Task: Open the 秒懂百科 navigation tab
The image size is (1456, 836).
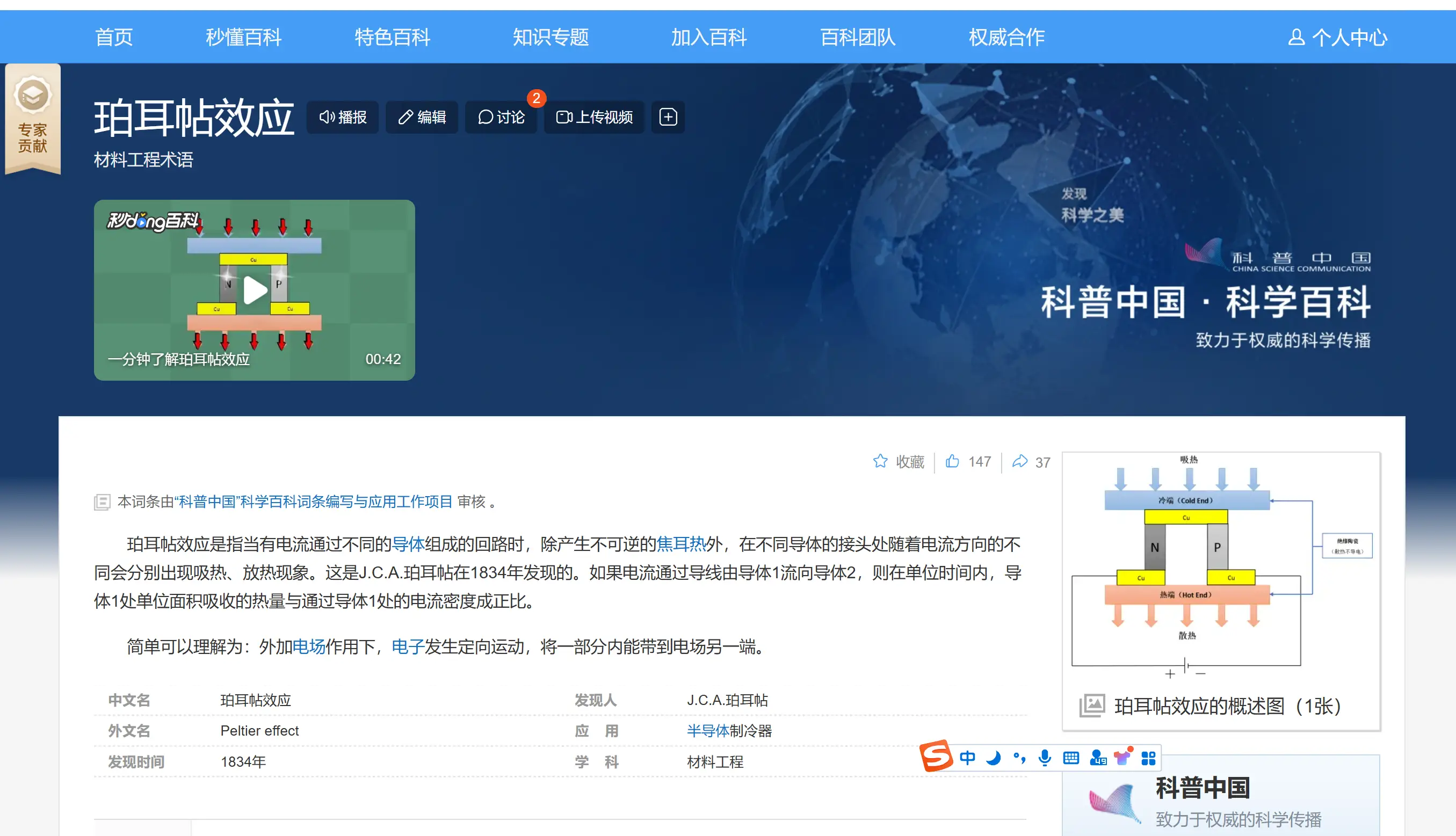Action: (x=243, y=38)
